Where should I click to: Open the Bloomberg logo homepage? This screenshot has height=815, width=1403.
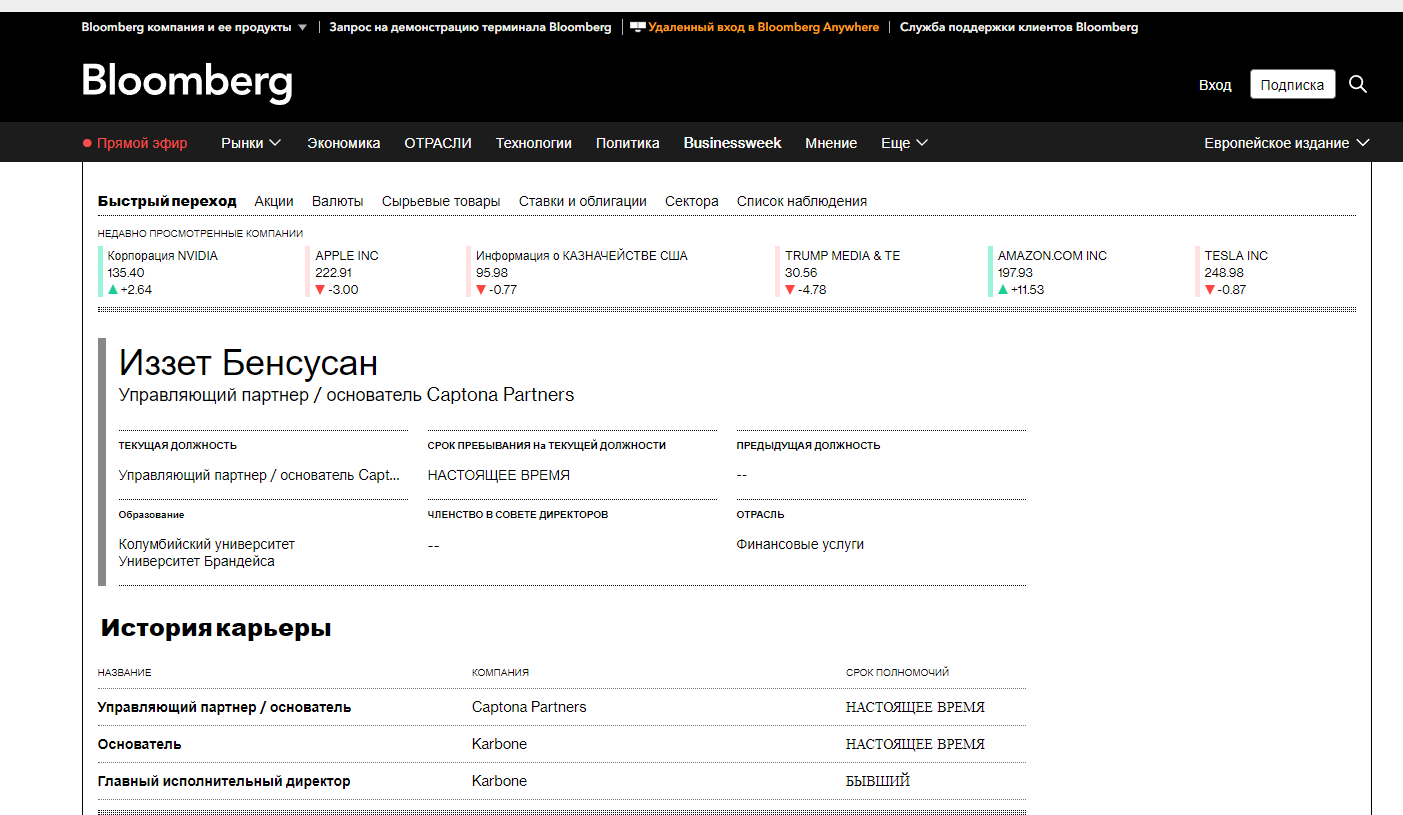point(187,82)
